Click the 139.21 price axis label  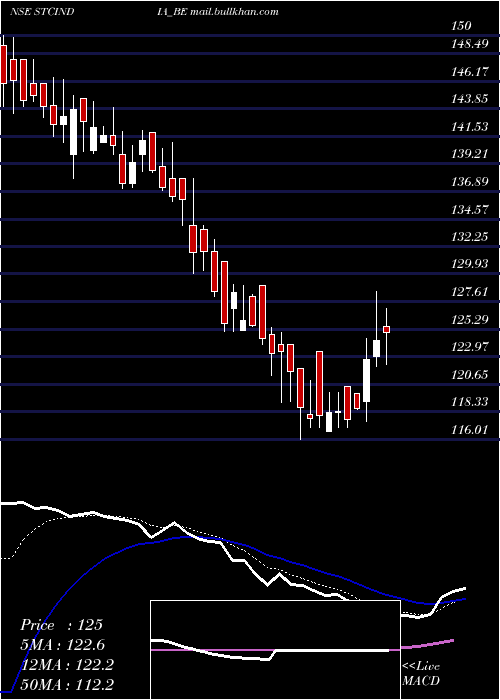tap(470, 154)
